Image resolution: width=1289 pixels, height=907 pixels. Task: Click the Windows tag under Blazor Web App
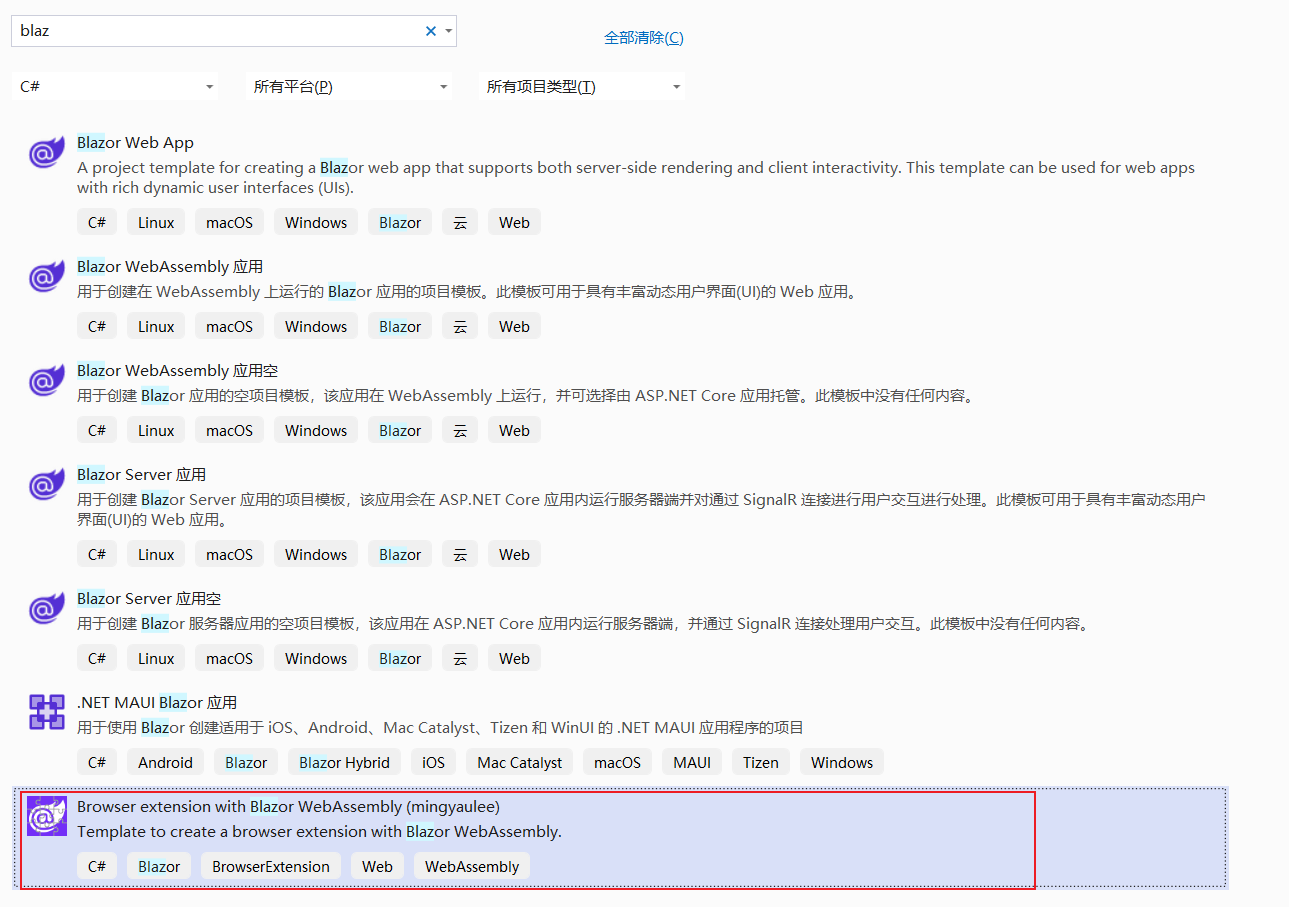[x=316, y=223]
